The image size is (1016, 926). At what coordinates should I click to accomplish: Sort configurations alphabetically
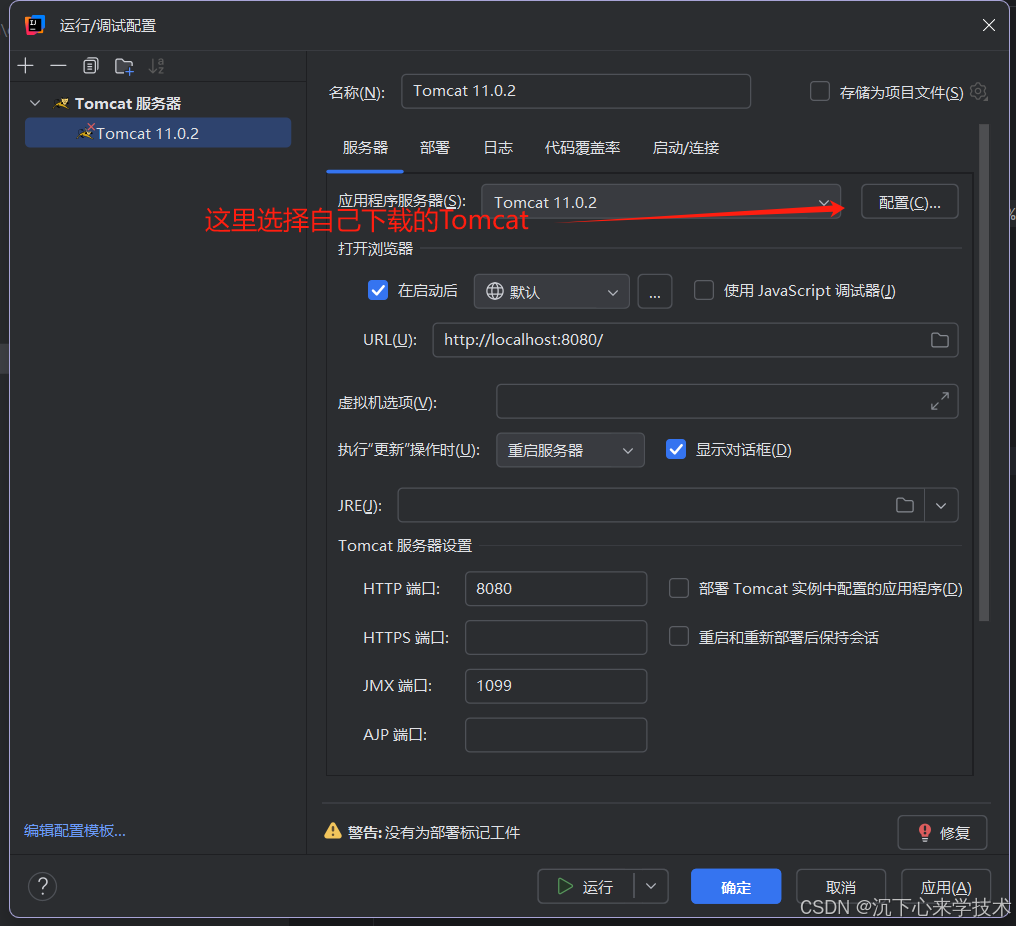[x=156, y=65]
